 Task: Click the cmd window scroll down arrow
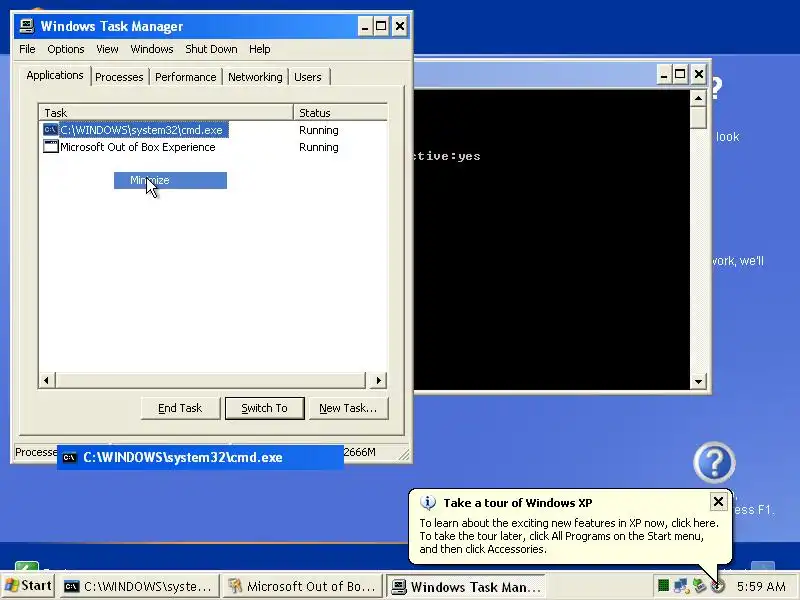coord(698,381)
